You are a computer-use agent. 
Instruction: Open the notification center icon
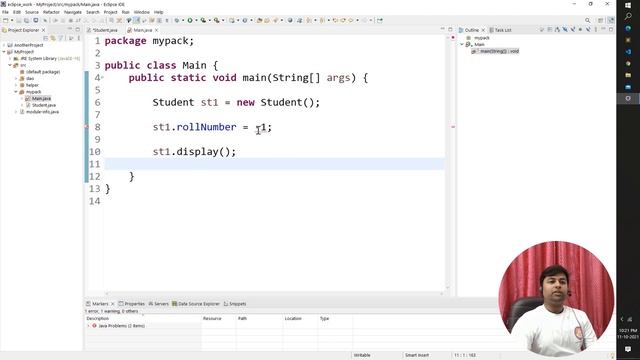pos(628,349)
